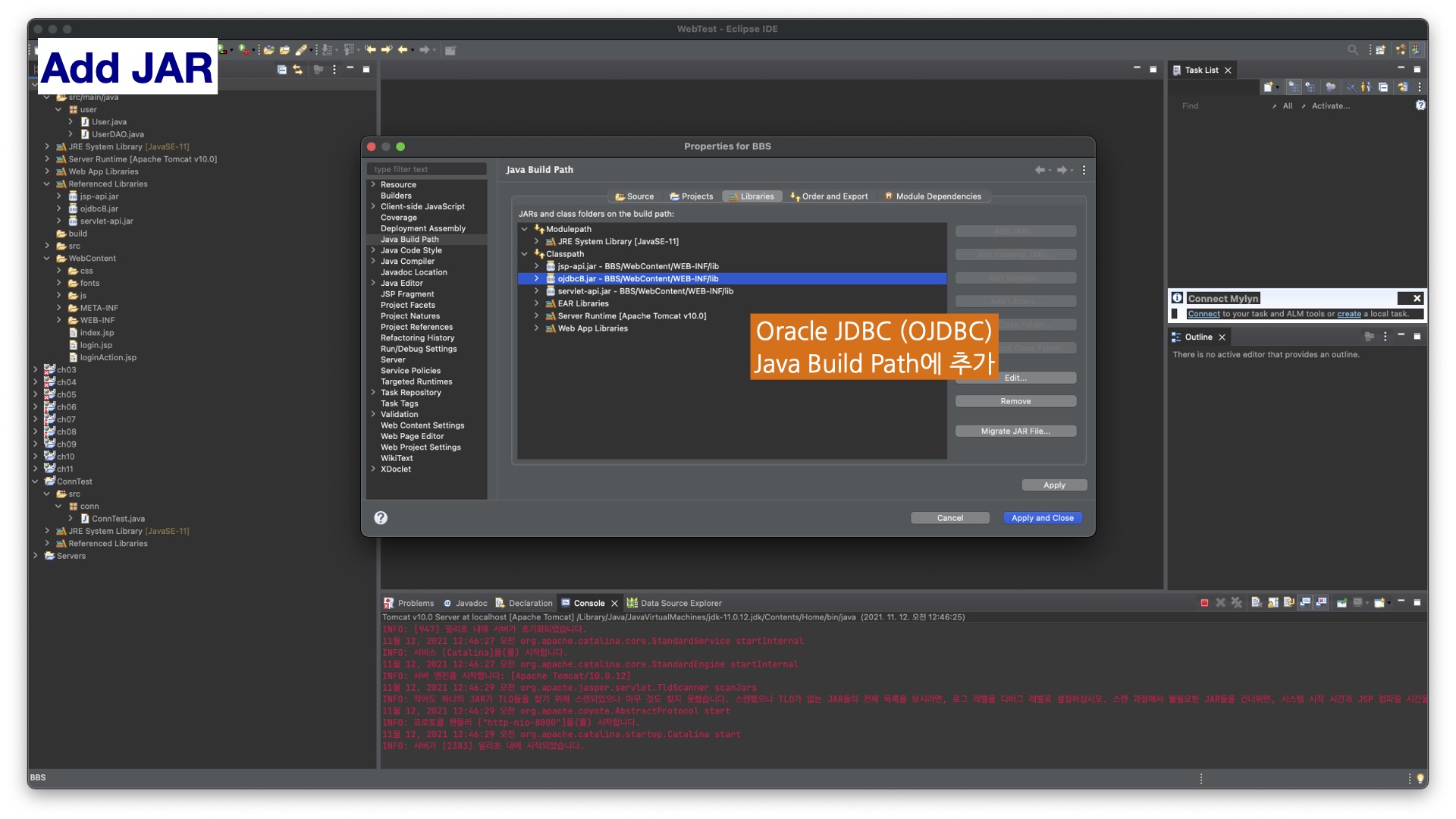Click Clear Console icon

pos(1257,603)
